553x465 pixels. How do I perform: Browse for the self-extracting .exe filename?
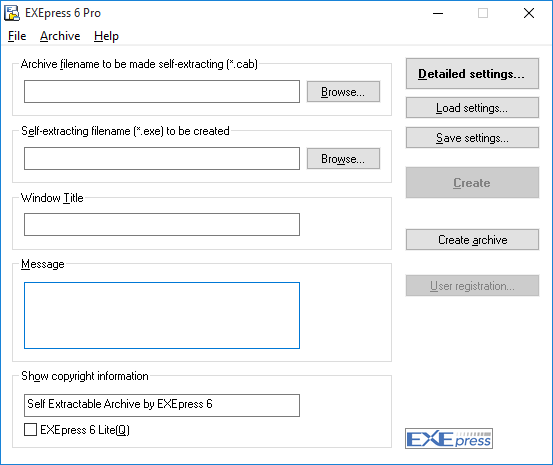point(343,159)
